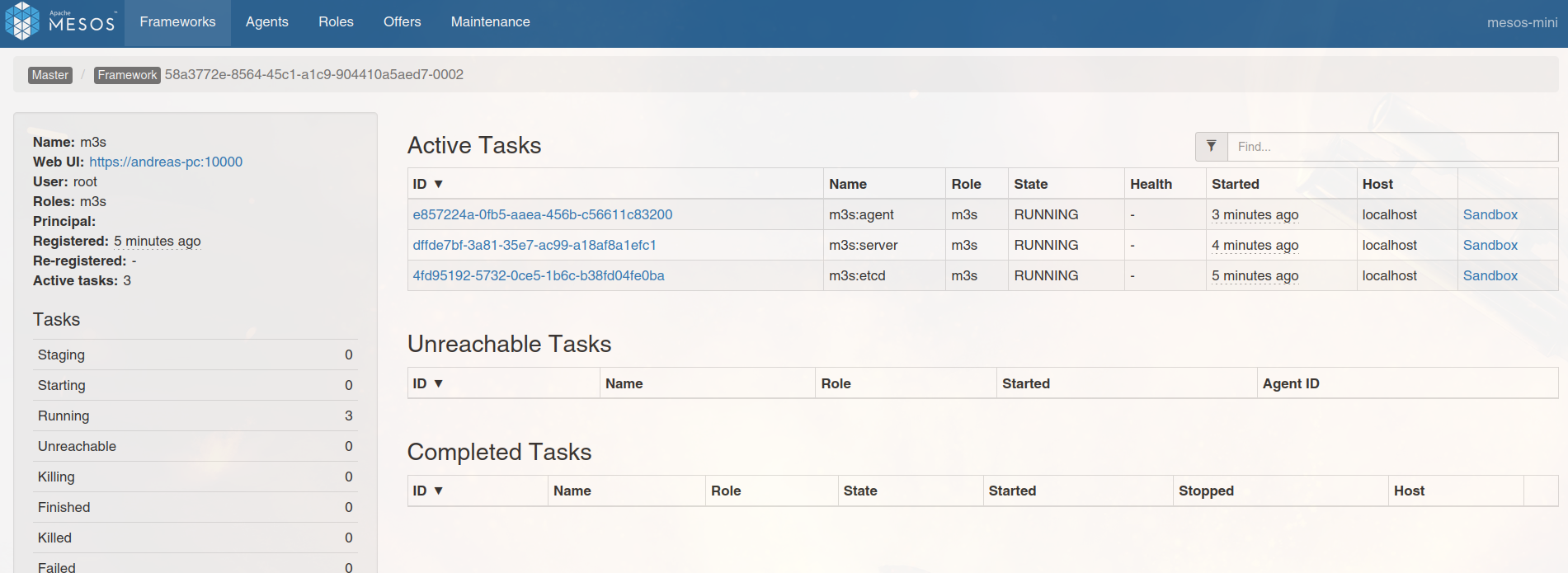This screenshot has width=1568, height=573.
Task: Open the Frameworks tab
Action: coord(177,22)
